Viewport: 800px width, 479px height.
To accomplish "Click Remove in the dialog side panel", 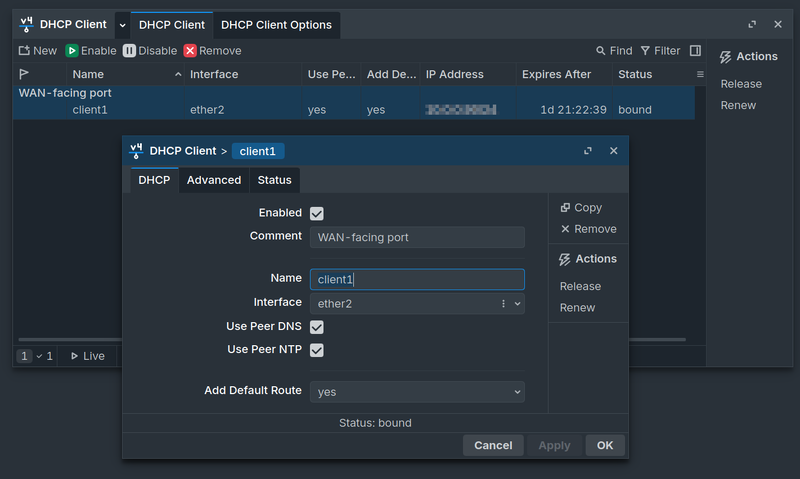I will click(x=588, y=229).
